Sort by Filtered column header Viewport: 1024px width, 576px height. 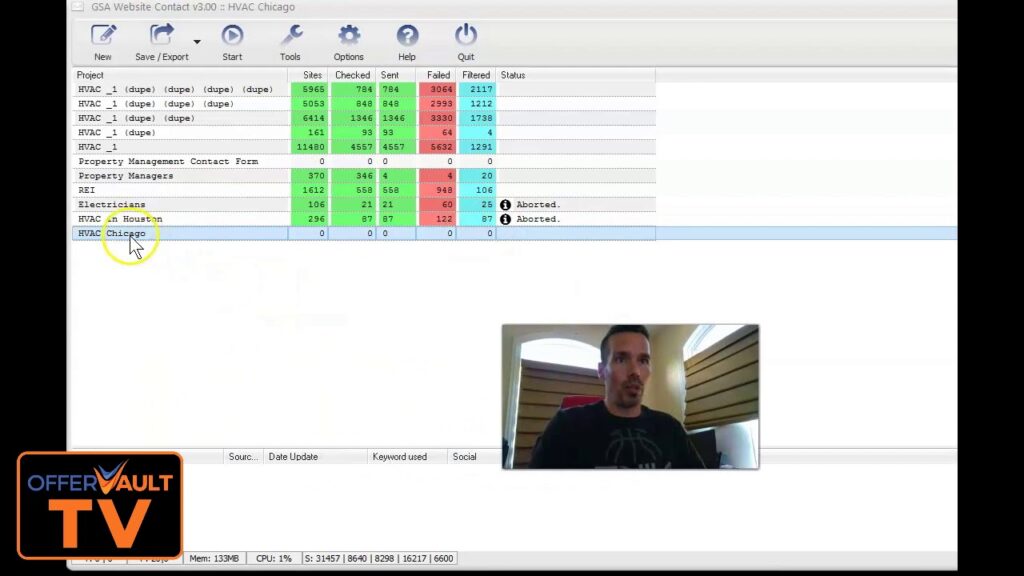point(476,75)
